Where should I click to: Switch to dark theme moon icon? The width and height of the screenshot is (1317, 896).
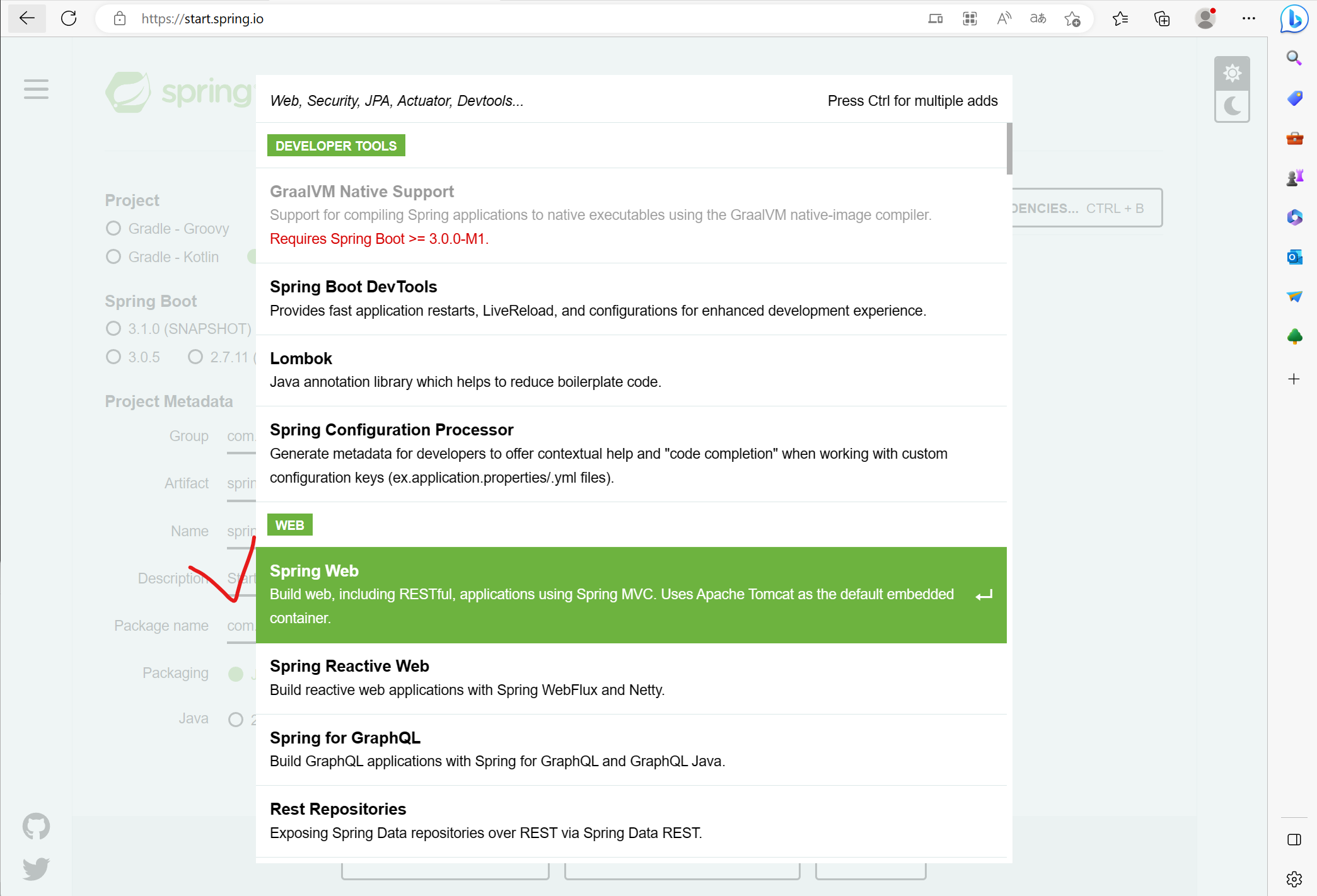point(1232,106)
